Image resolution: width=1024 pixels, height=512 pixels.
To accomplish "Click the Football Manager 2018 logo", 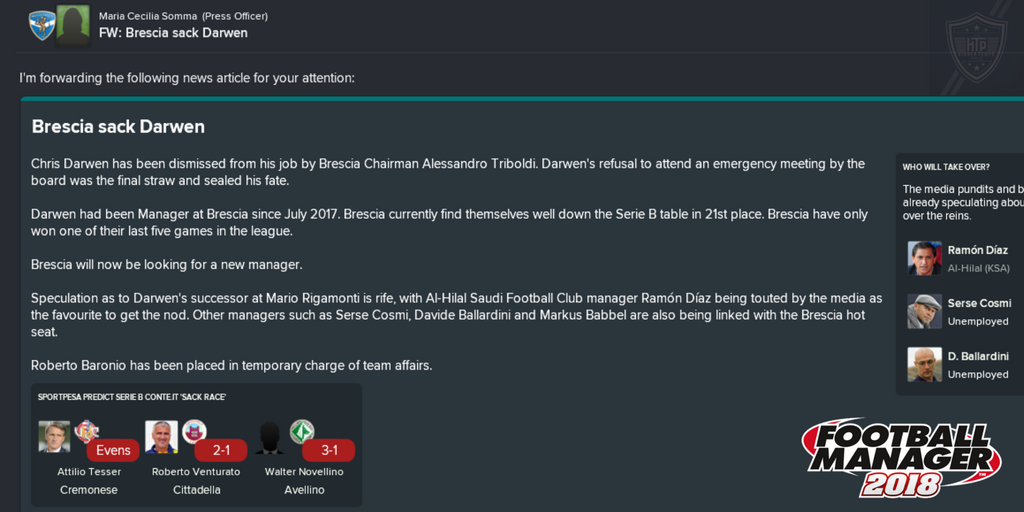I will click(900, 457).
